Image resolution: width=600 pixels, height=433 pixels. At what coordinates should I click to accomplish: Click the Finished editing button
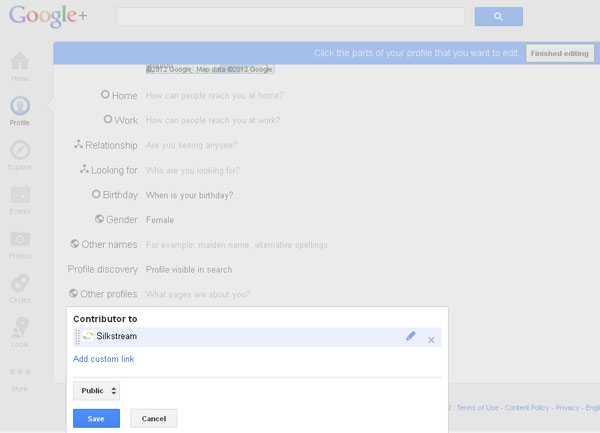pyautogui.click(x=560, y=53)
